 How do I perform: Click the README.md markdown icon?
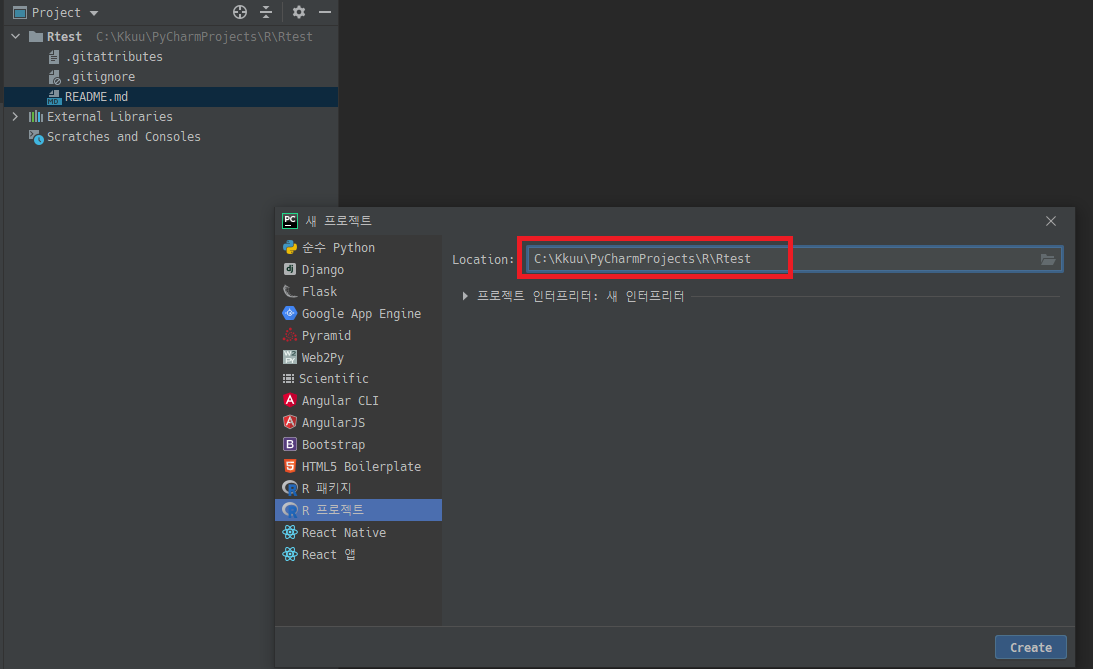[54, 97]
